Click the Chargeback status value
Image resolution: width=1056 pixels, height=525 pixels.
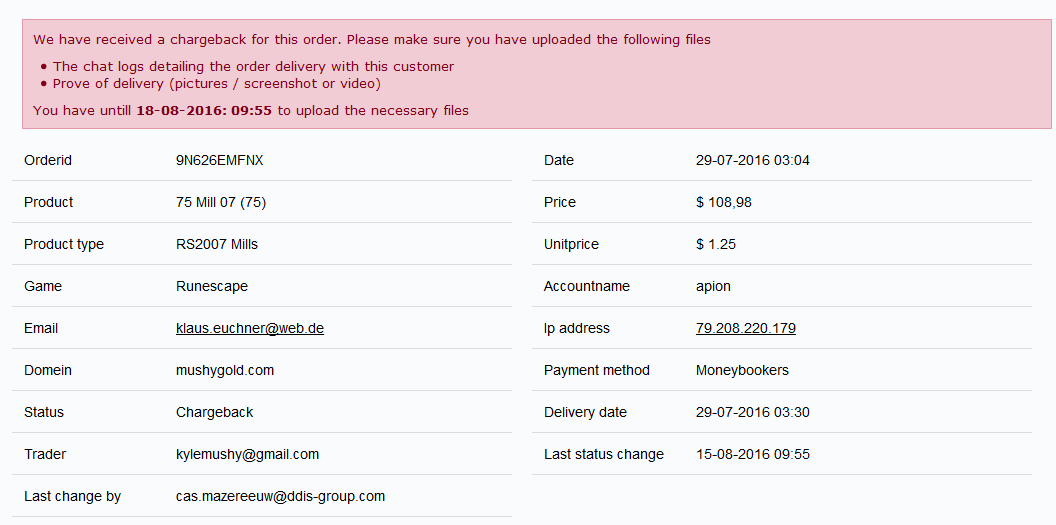214,412
